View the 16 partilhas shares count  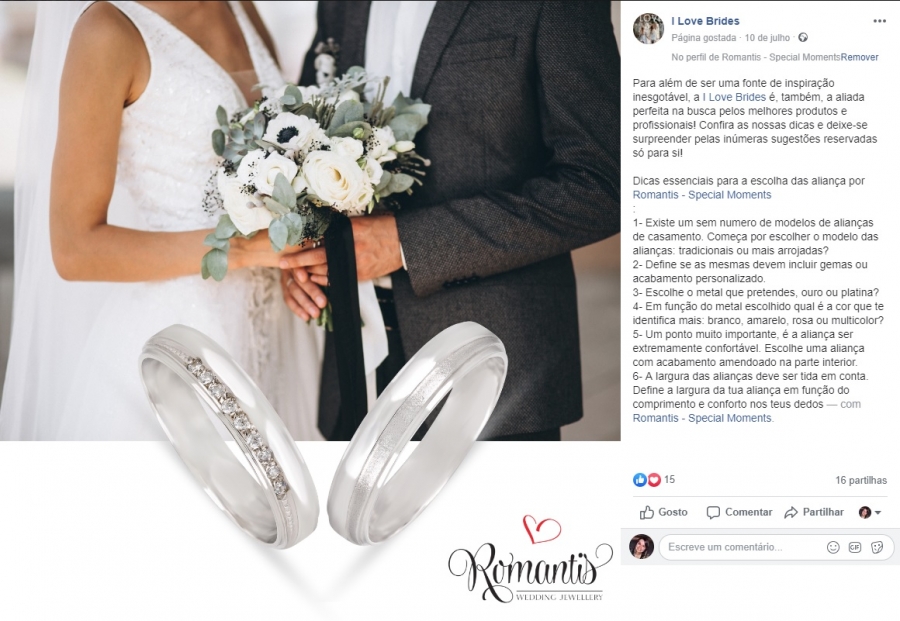point(861,480)
